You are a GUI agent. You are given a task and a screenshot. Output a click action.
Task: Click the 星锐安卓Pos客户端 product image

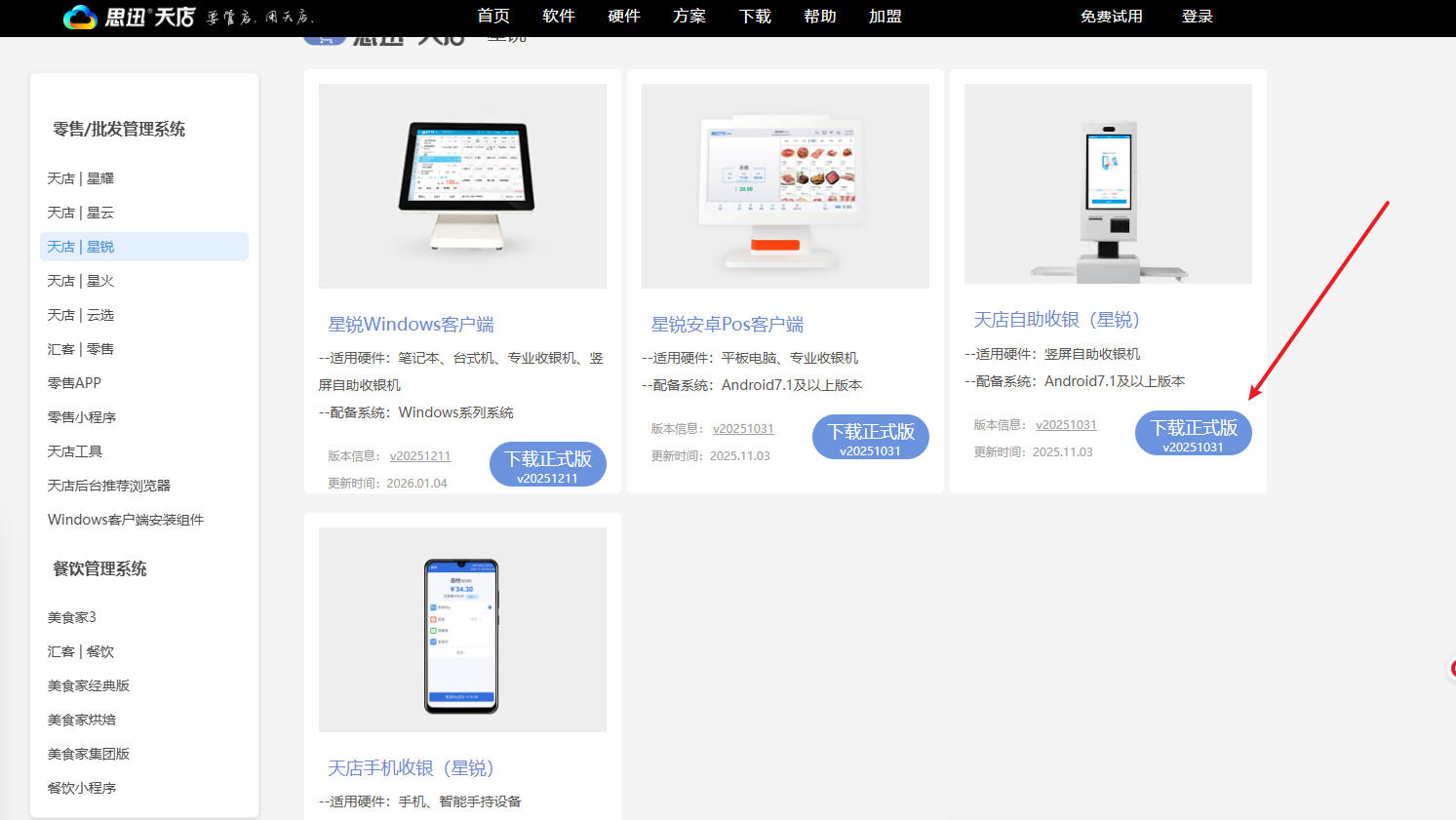pyautogui.click(x=785, y=186)
